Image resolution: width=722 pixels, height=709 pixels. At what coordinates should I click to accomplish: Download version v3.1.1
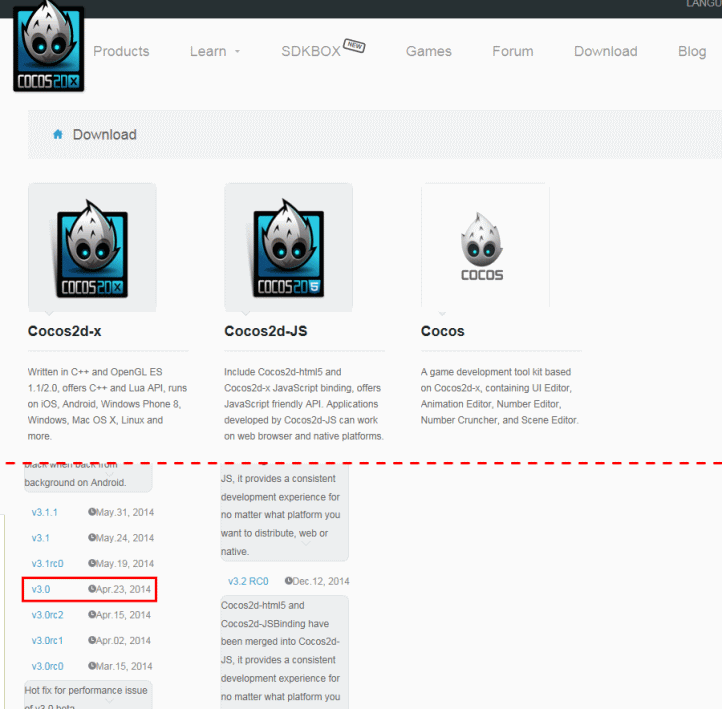pos(45,512)
